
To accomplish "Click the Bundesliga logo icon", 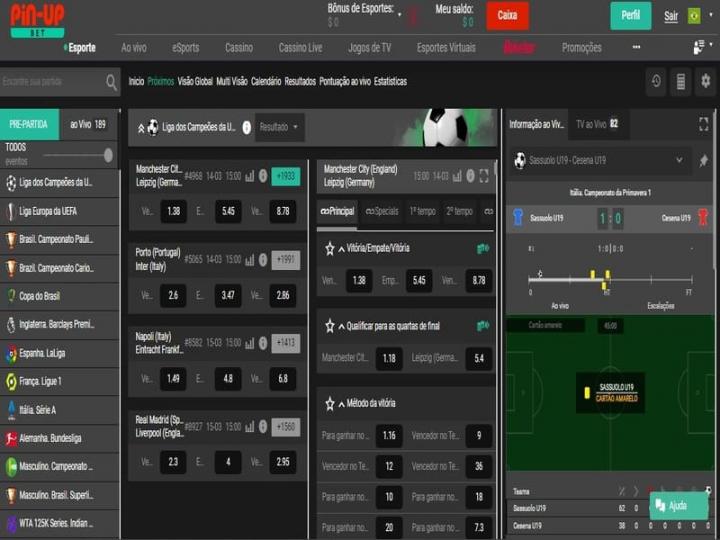I will [11, 439].
